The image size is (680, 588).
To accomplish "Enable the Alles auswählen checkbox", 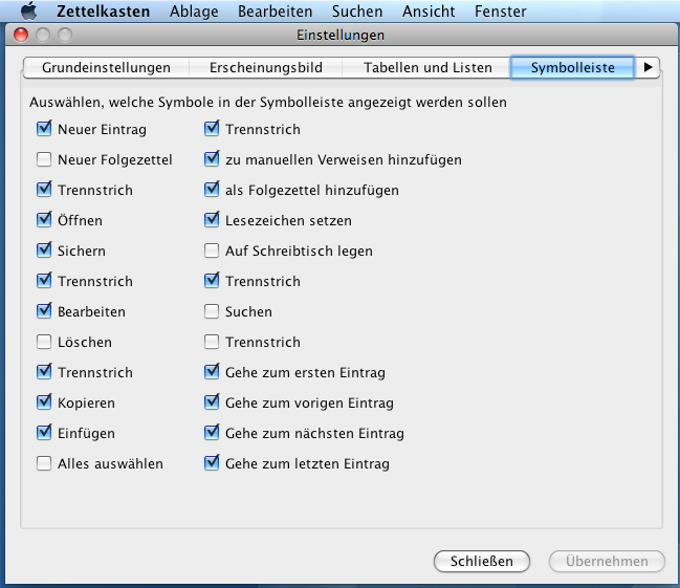I will (x=44, y=463).
